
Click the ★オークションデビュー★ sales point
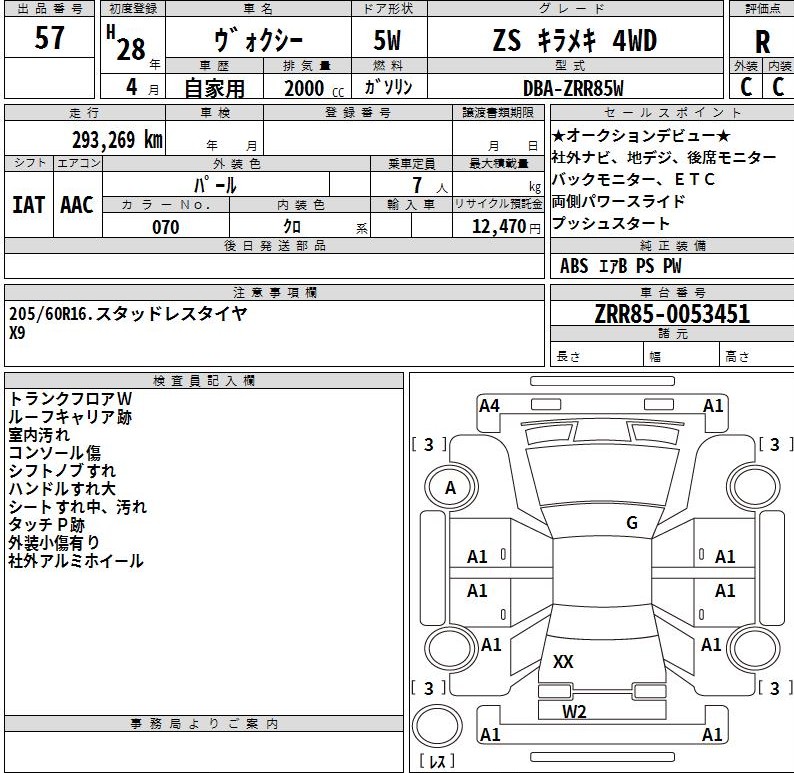[x=641, y=136]
